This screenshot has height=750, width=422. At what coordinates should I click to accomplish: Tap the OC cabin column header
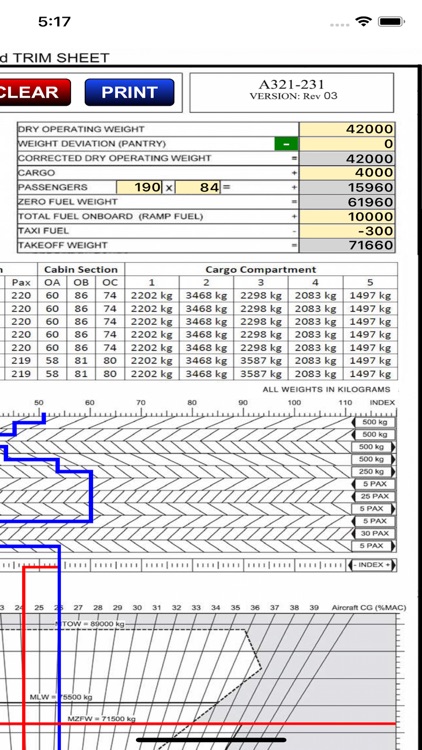[110, 282]
